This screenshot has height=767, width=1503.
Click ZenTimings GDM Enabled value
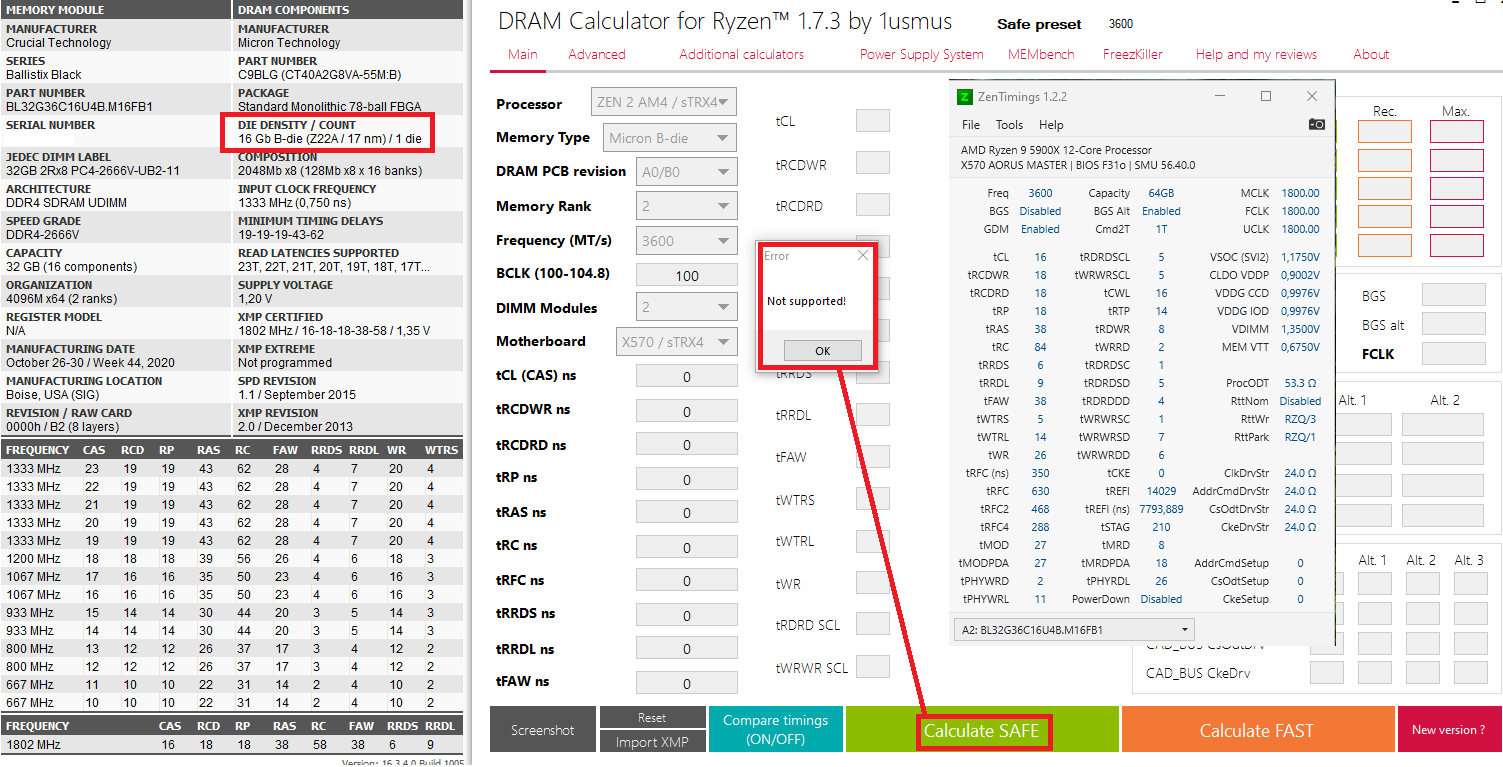[x=1040, y=229]
